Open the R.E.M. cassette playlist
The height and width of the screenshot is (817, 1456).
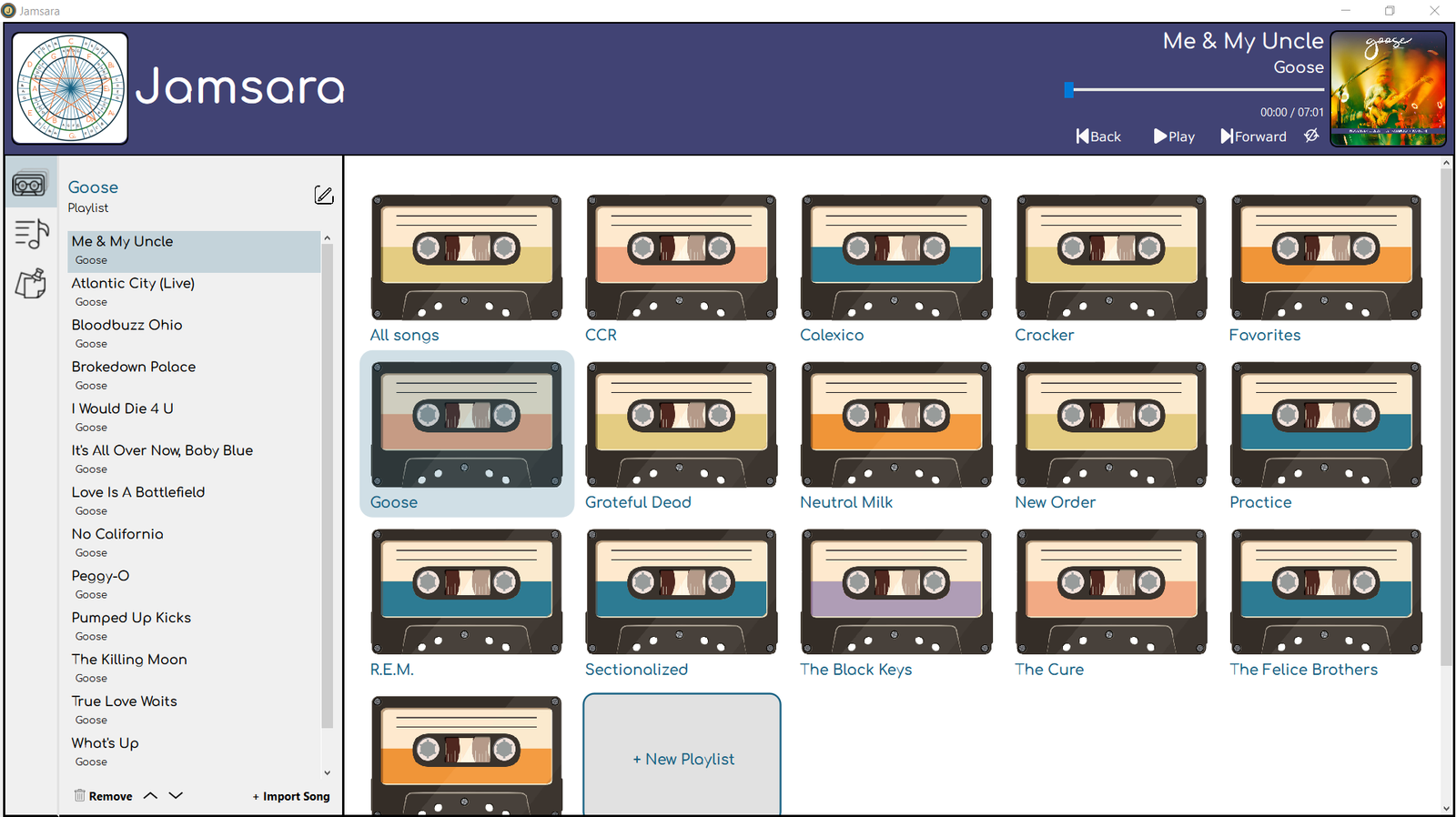pos(467,591)
